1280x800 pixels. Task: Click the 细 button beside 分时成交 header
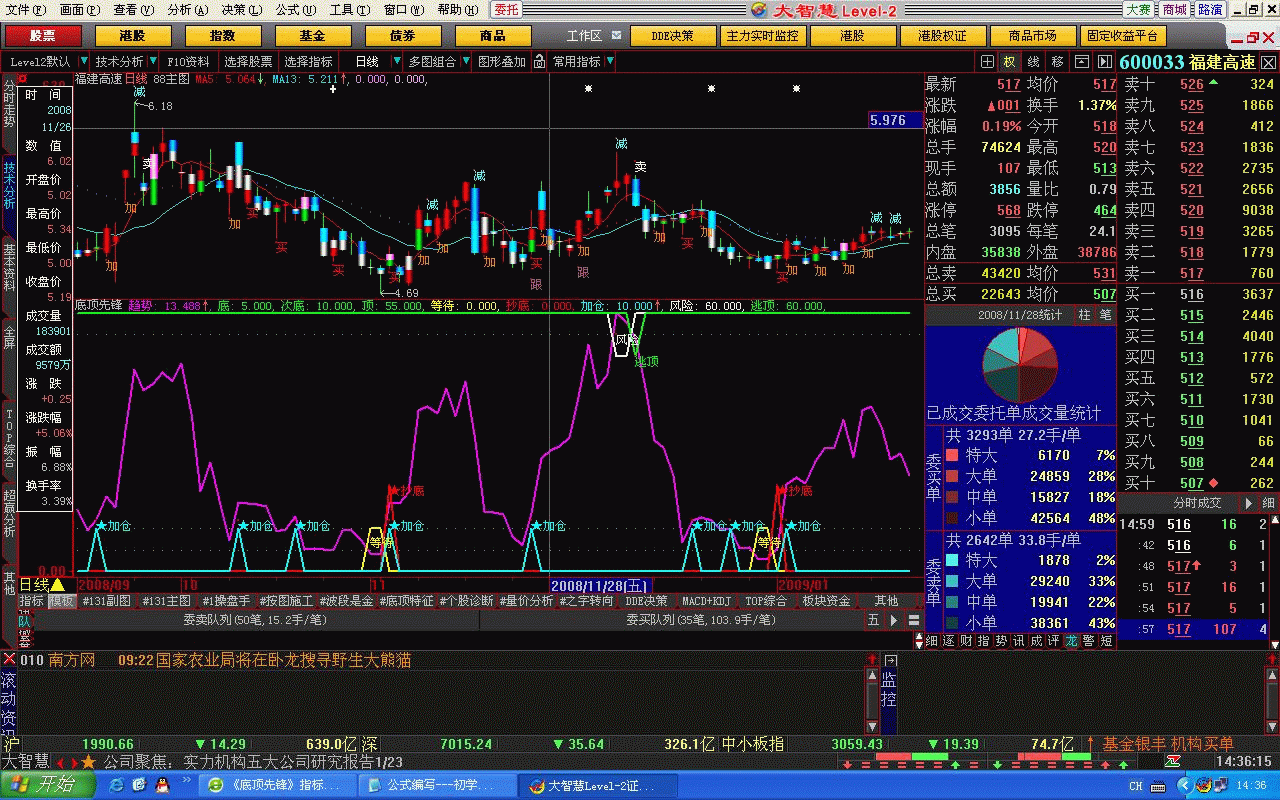pyautogui.click(x=1268, y=503)
